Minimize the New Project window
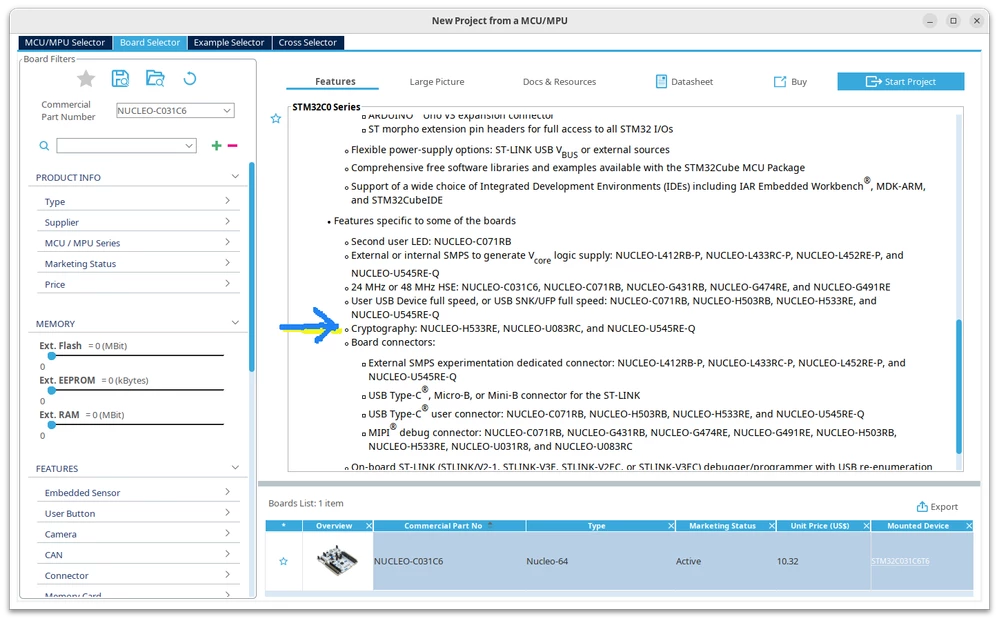Viewport: 999px width, 621px height. coord(930,20)
